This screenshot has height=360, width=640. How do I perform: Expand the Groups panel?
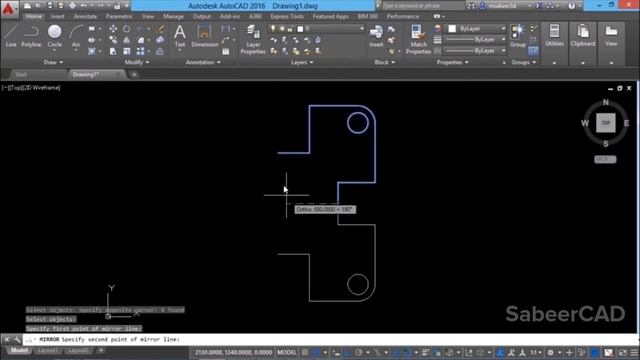pos(523,62)
